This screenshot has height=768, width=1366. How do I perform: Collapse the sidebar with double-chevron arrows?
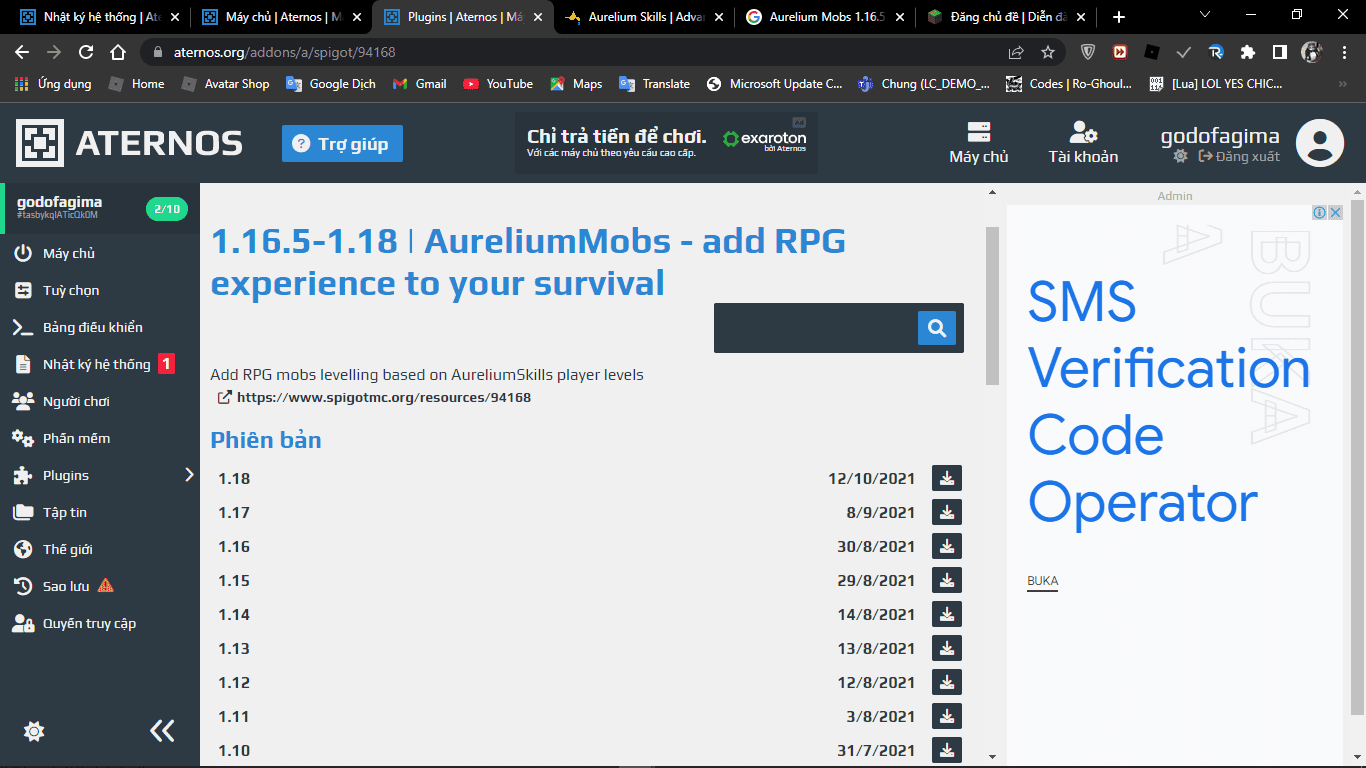point(162,731)
